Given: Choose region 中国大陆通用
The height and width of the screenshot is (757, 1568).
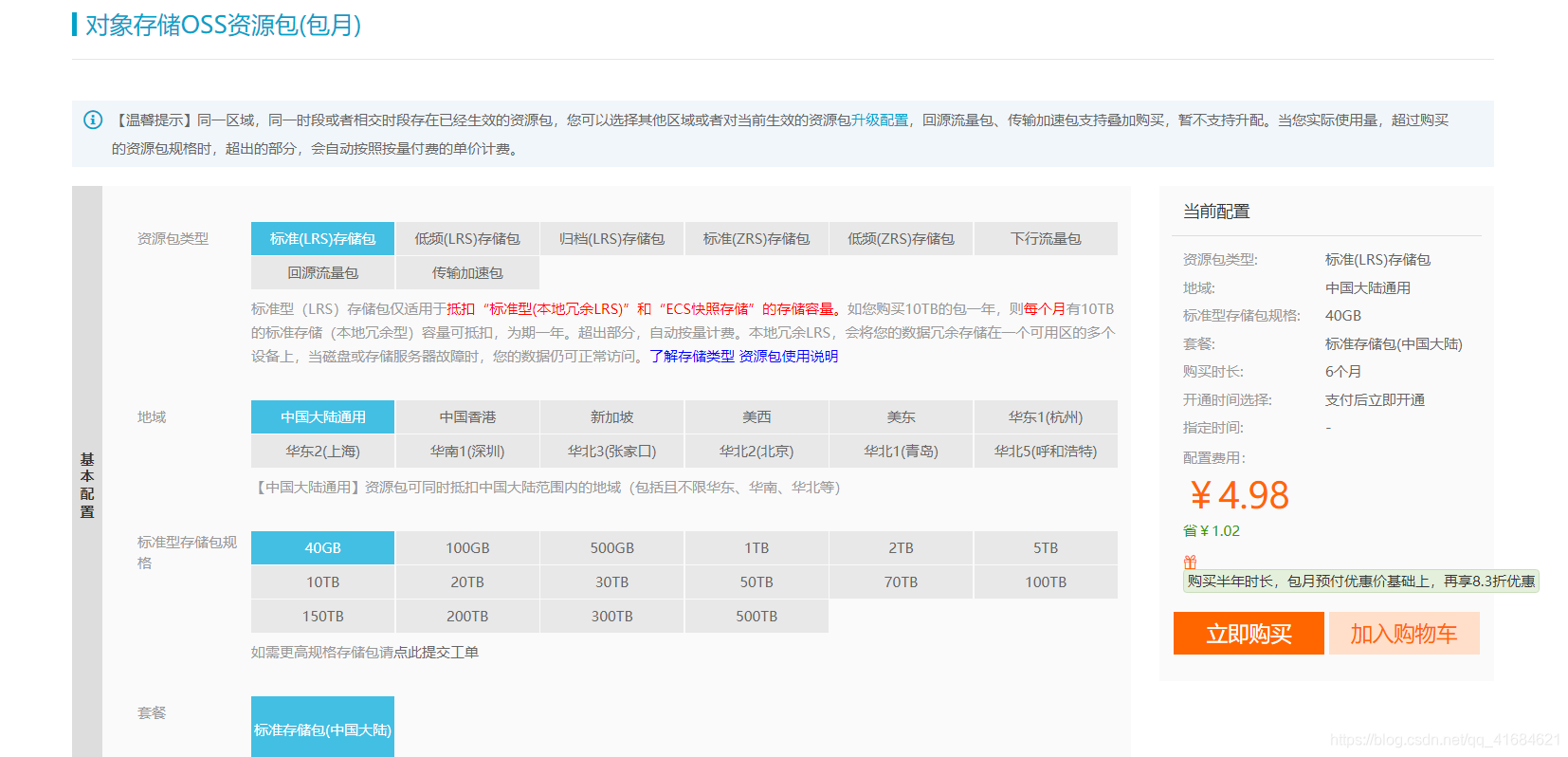Looking at the screenshot, I should [322, 417].
